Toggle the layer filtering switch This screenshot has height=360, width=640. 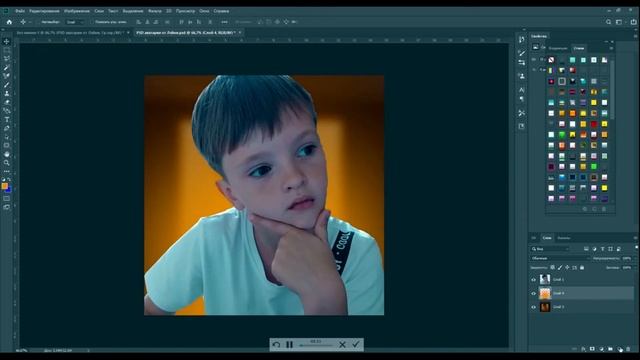click(636, 248)
